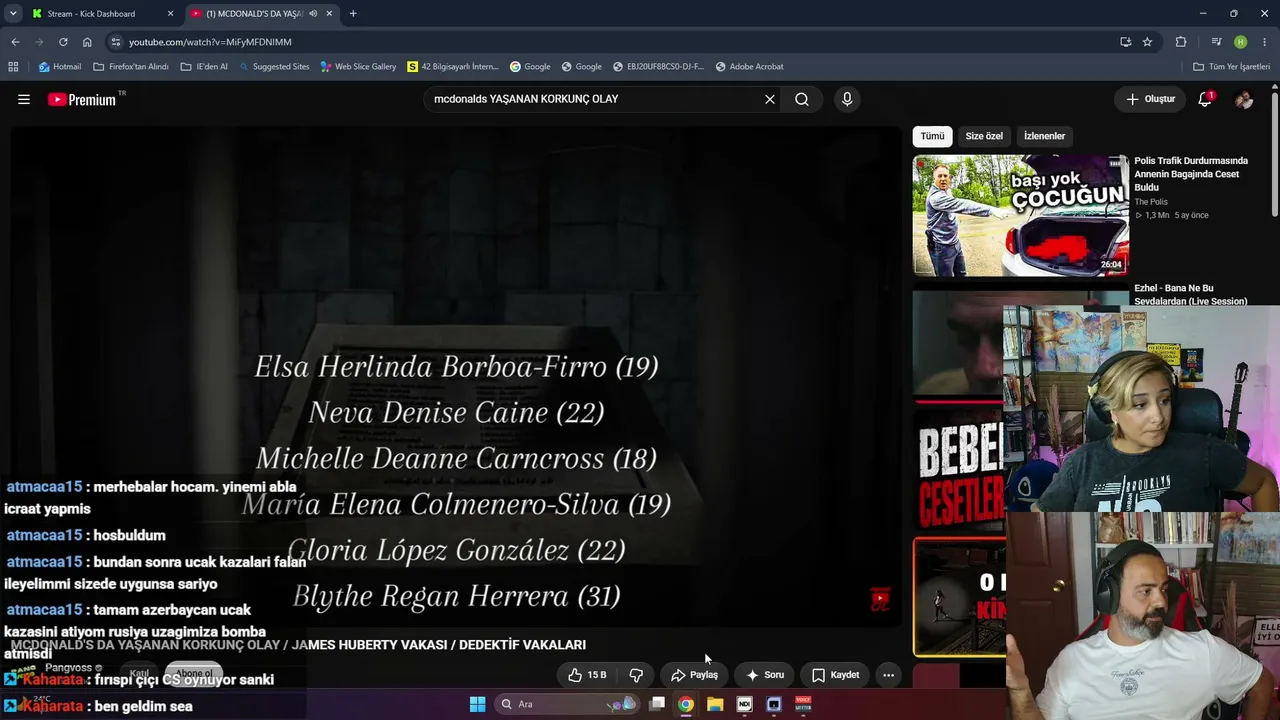Reload the YouTube page
This screenshot has height=720, width=1280.
pos(63,42)
